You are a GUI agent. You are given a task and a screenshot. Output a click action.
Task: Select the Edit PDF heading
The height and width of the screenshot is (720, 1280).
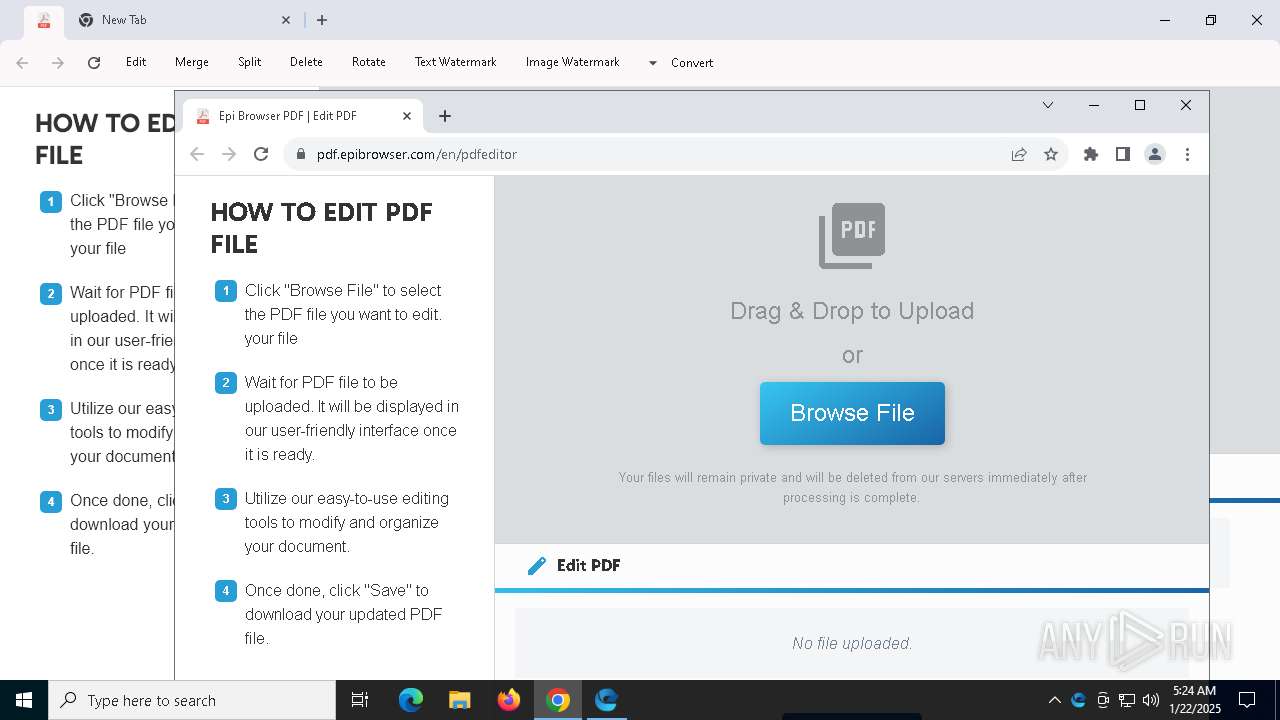pyautogui.click(x=588, y=565)
